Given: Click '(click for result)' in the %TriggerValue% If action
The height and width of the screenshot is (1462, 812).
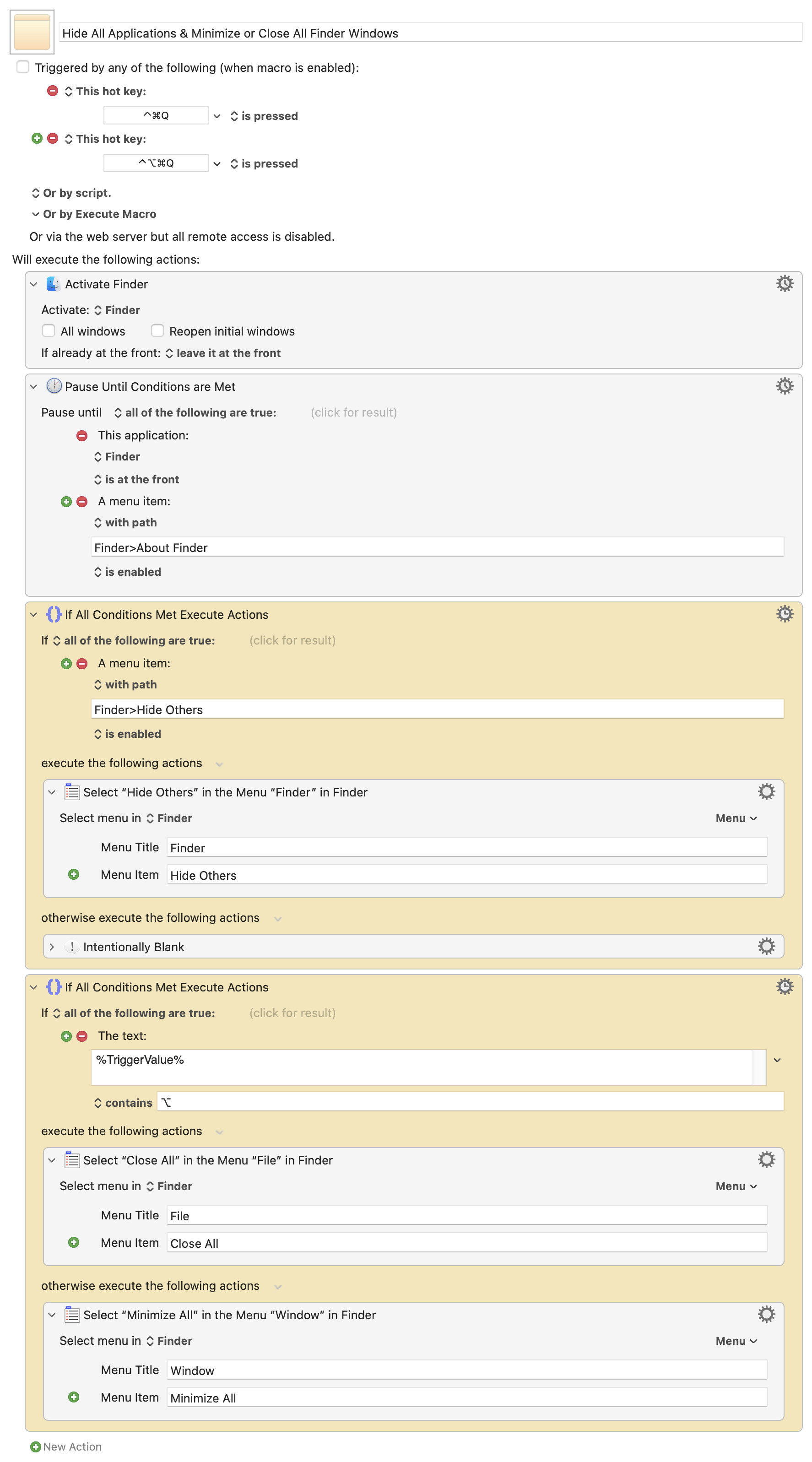Looking at the screenshot, I should tap(292, 1013).
